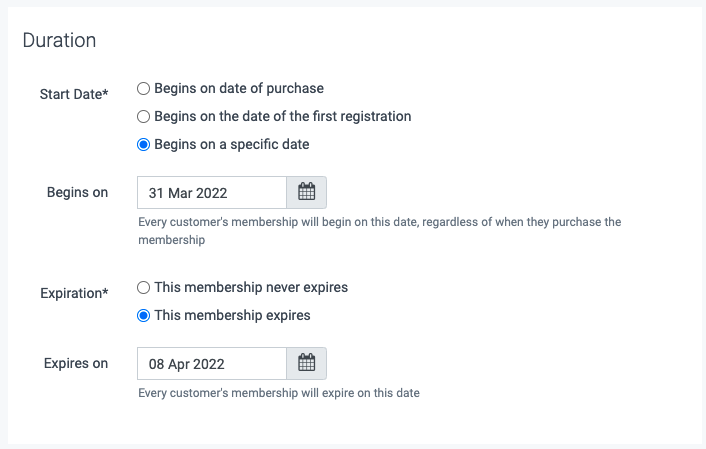The image size is (706, 449).
Task: Click the Begins on date field showing 31 Mar 2022
Action: point(212,192)
